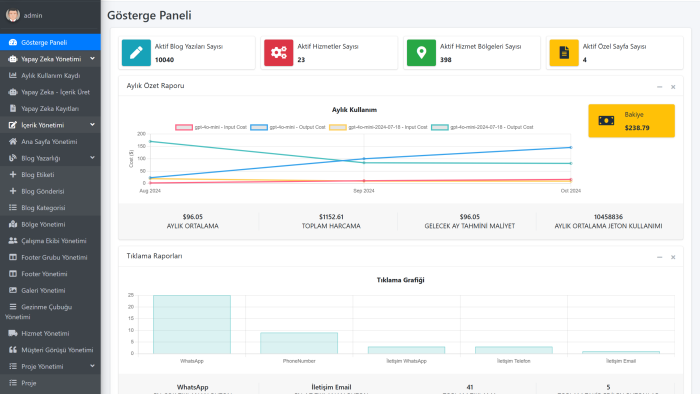Click the list icon beside Blog Kategorisi
Viewport: 700px width, 394px height.
[x=12, y=207]
